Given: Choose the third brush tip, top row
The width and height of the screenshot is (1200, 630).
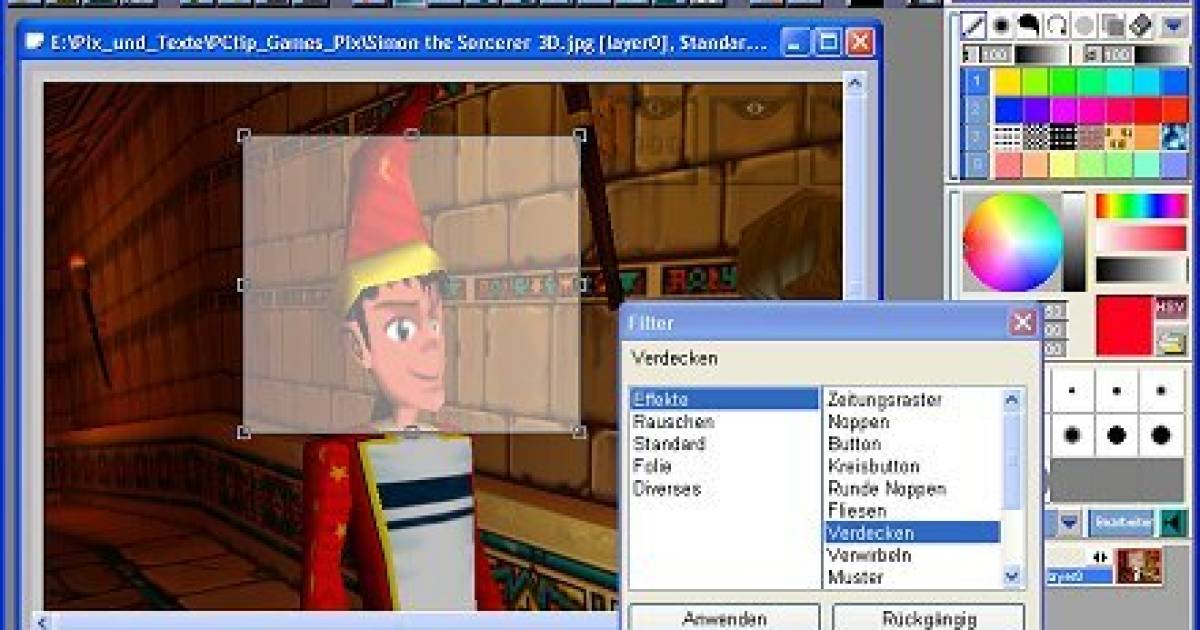Looking at the screenshot, I should coord(1161,390).
